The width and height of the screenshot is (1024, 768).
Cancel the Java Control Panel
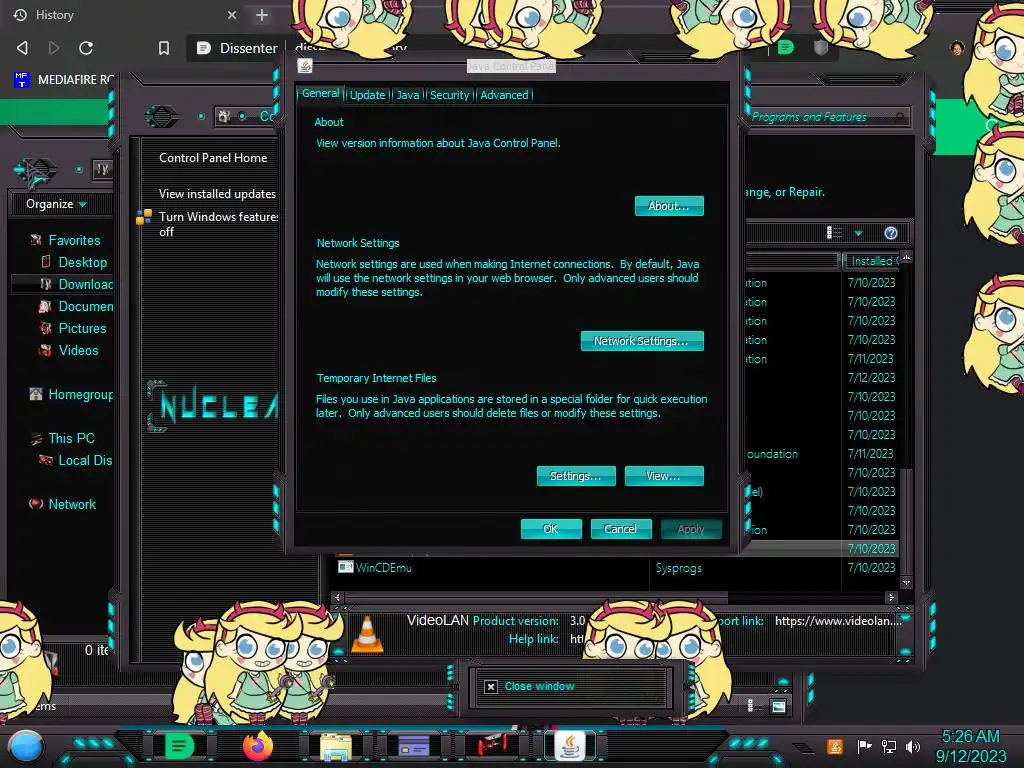pos(620,528)
